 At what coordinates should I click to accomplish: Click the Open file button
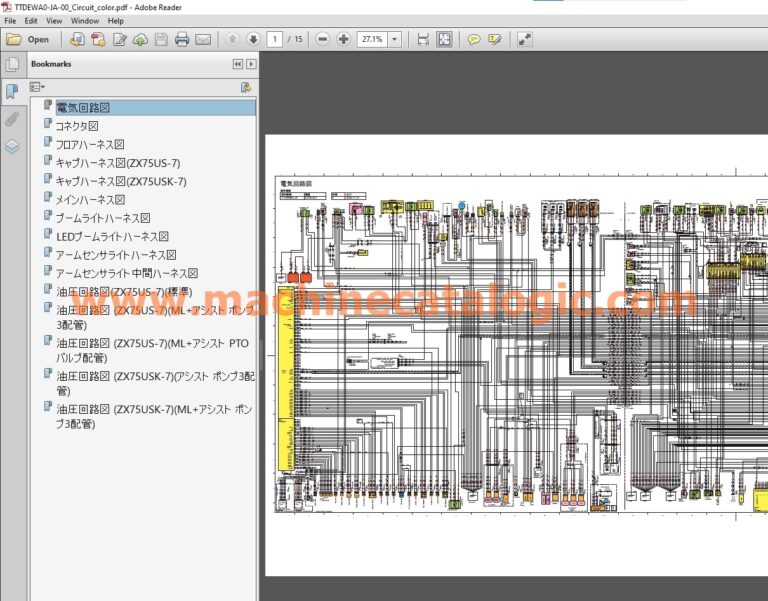28,40
